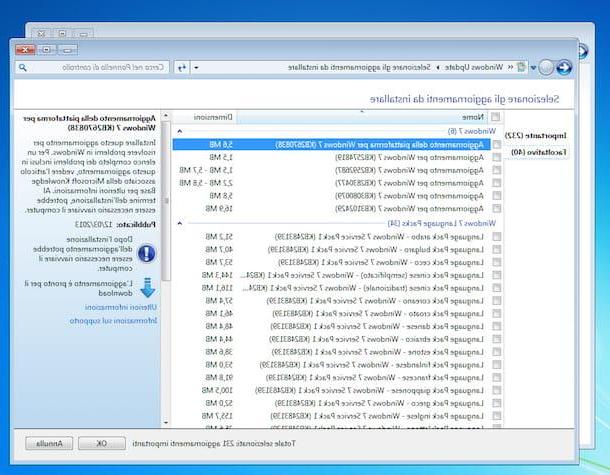Check the Language Pack bulgaro checkbox

click(x=497, y=249)
